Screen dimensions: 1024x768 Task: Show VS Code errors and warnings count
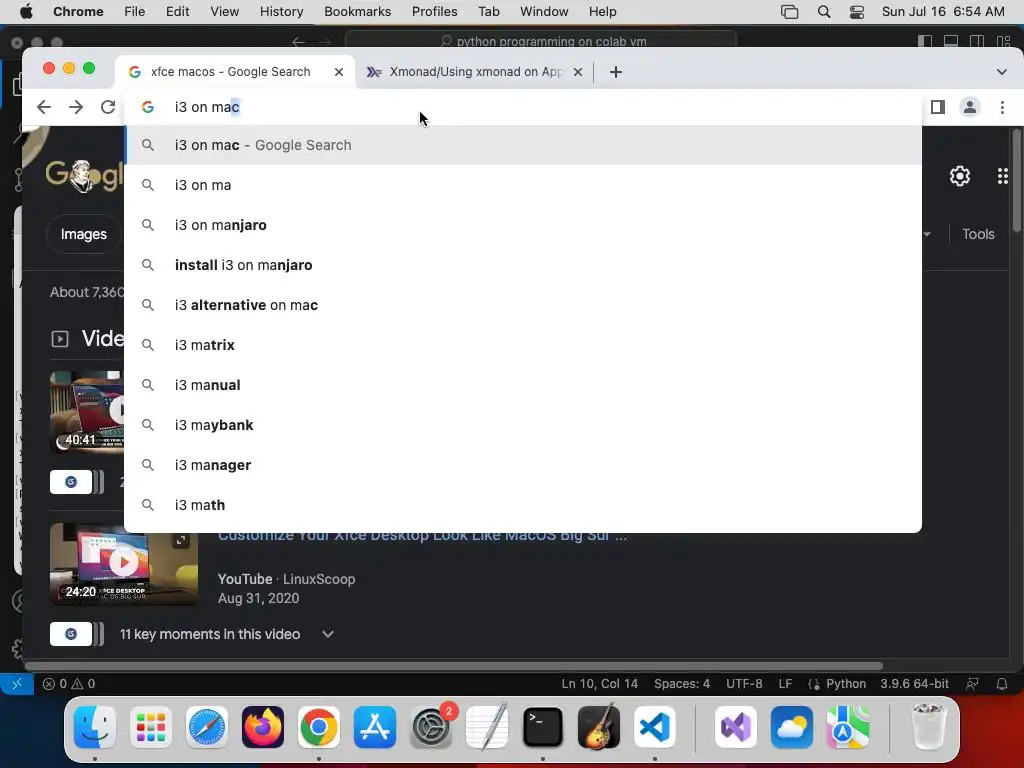[x=69, y=684]
